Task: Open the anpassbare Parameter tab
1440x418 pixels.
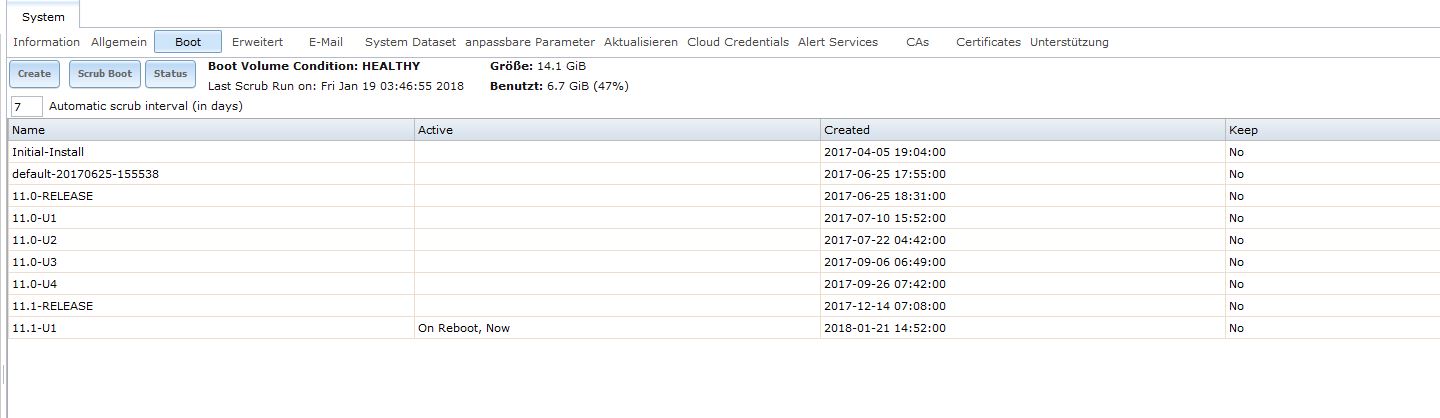Action: [530, 42]
